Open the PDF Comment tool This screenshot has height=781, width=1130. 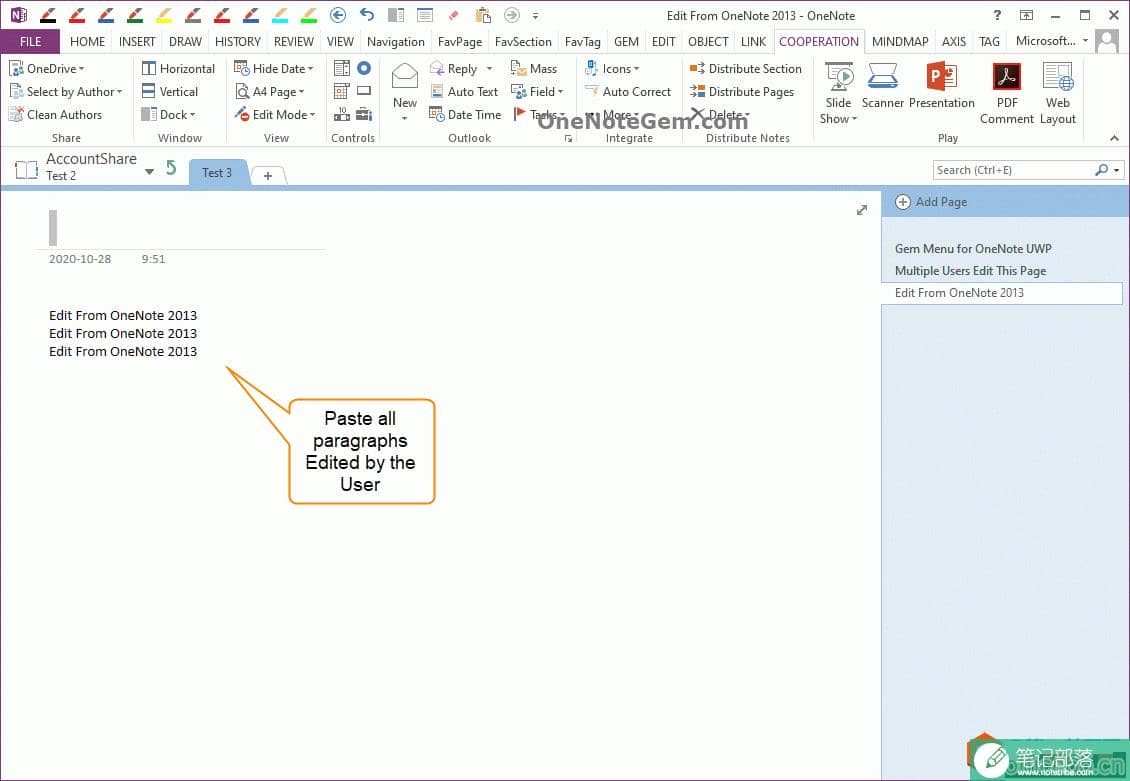click(1007, 94)
